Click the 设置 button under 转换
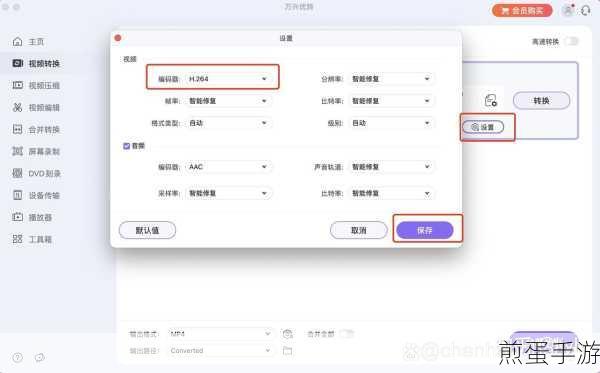The width and height of the screenshot is (600, 373). tap(483, 127)
